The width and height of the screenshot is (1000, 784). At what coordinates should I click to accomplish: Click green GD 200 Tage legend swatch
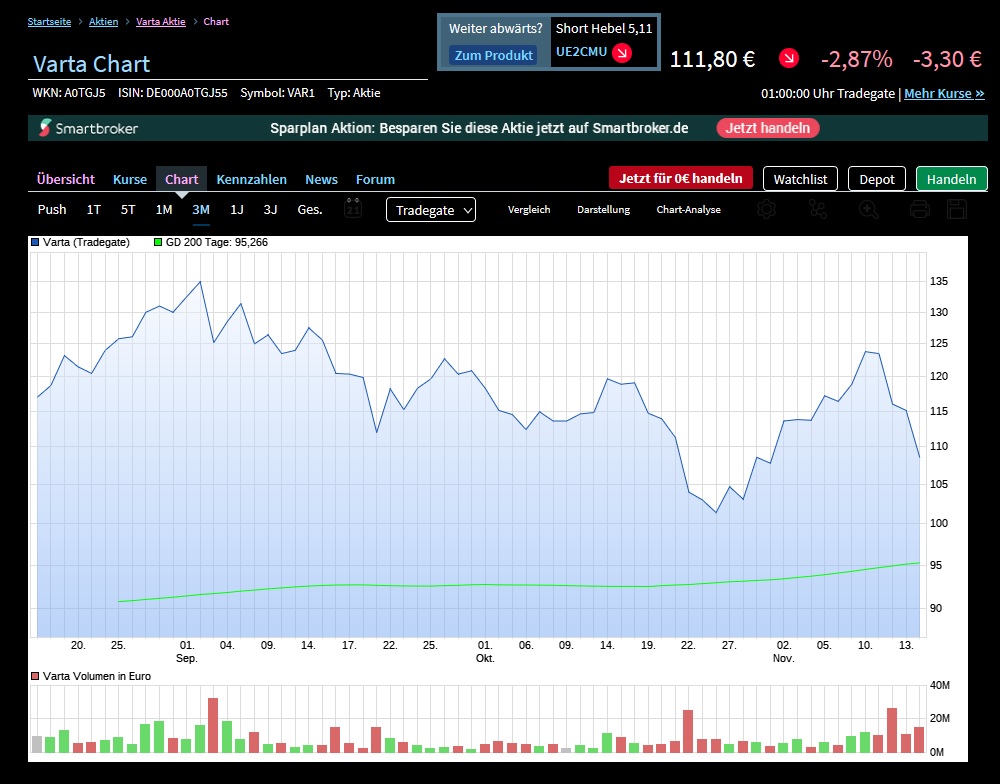tap(158, 242)
